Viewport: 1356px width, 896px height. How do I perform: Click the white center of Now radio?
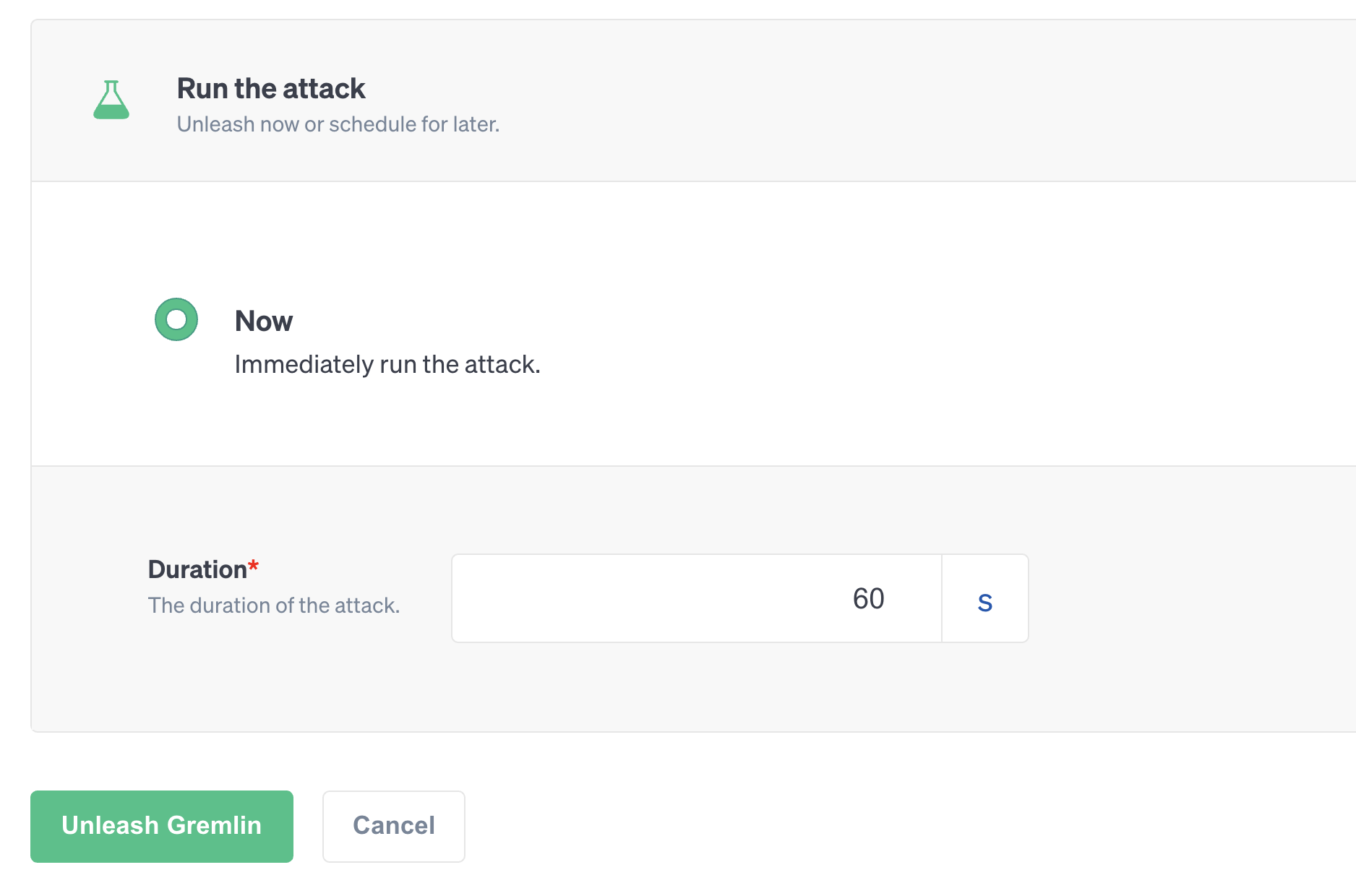coord(176,319)
